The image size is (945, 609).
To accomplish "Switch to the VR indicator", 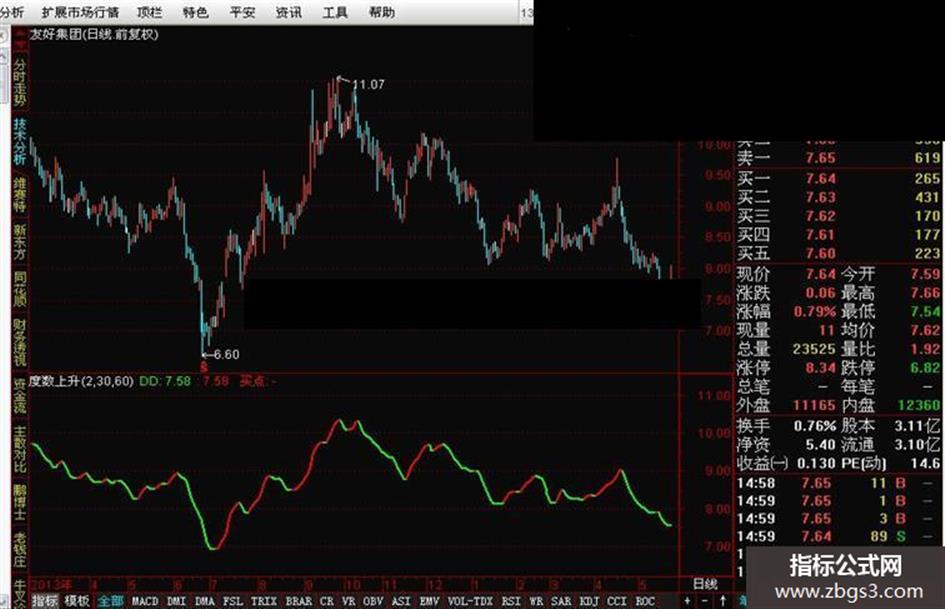I will tap(348, 601).
